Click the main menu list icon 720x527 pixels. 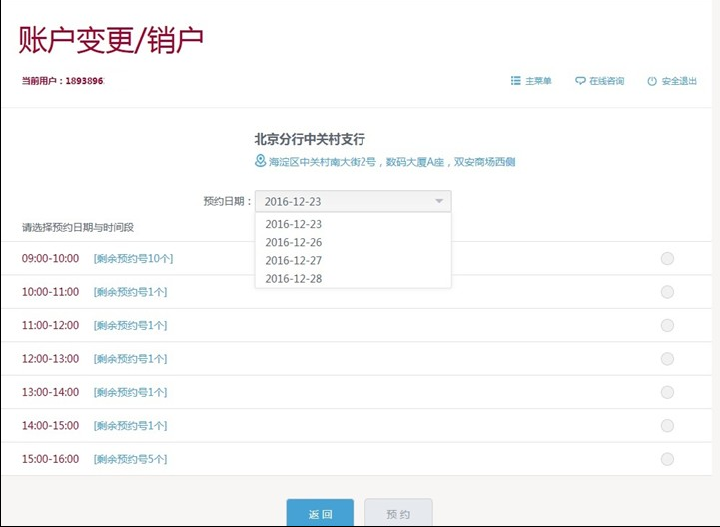tap(515, 81)
